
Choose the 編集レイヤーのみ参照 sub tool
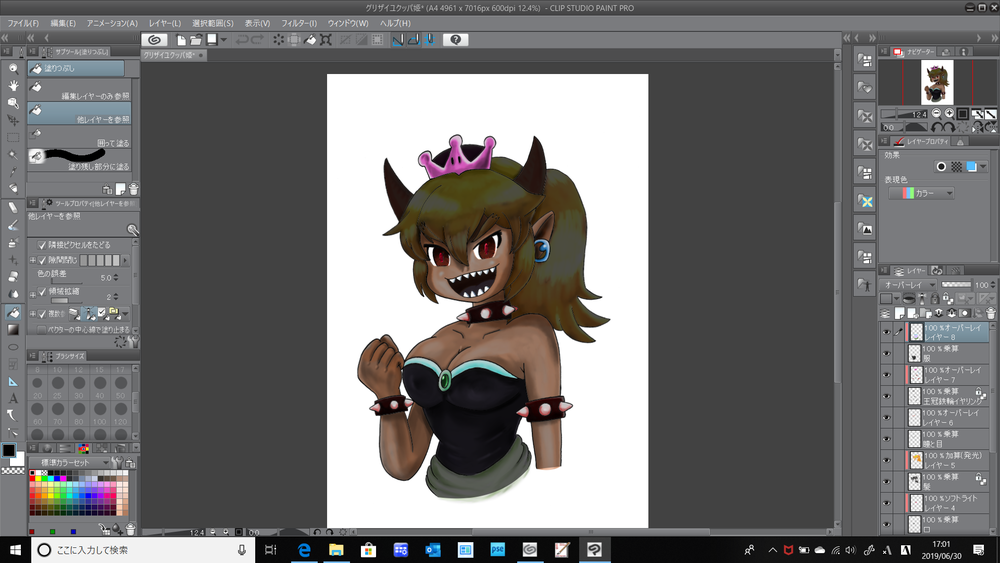(x=79, y=91)
